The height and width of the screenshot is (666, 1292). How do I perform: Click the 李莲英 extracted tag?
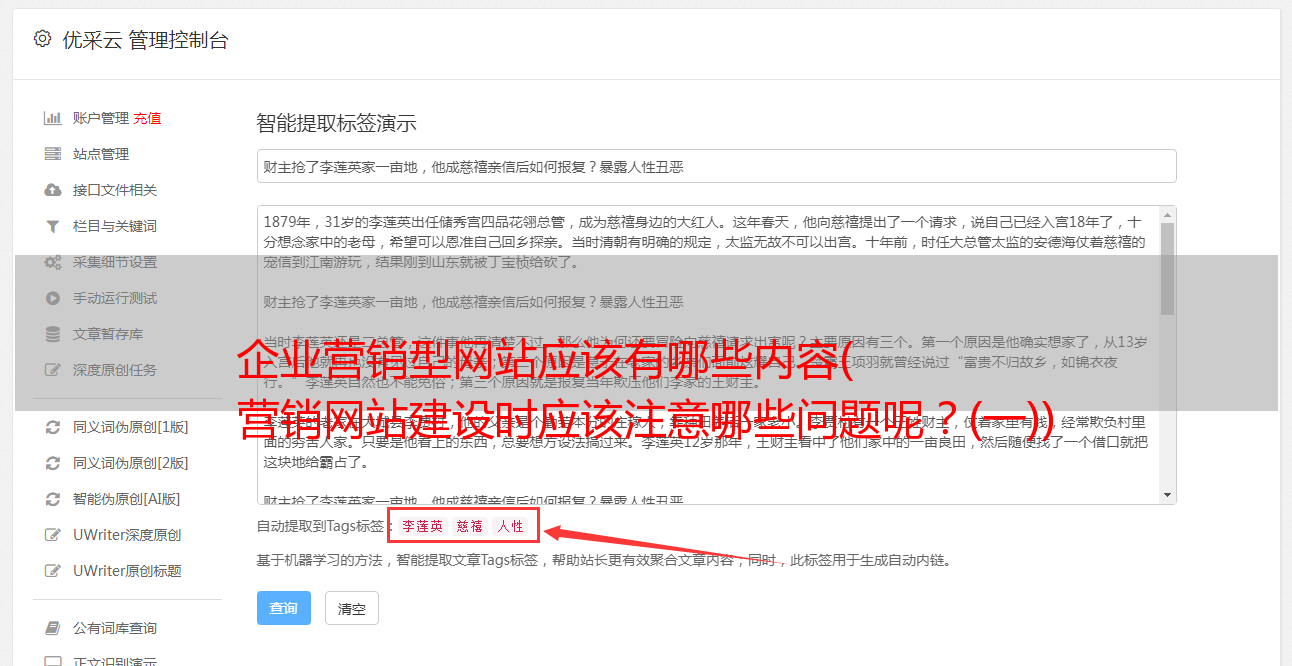point(422,526)
